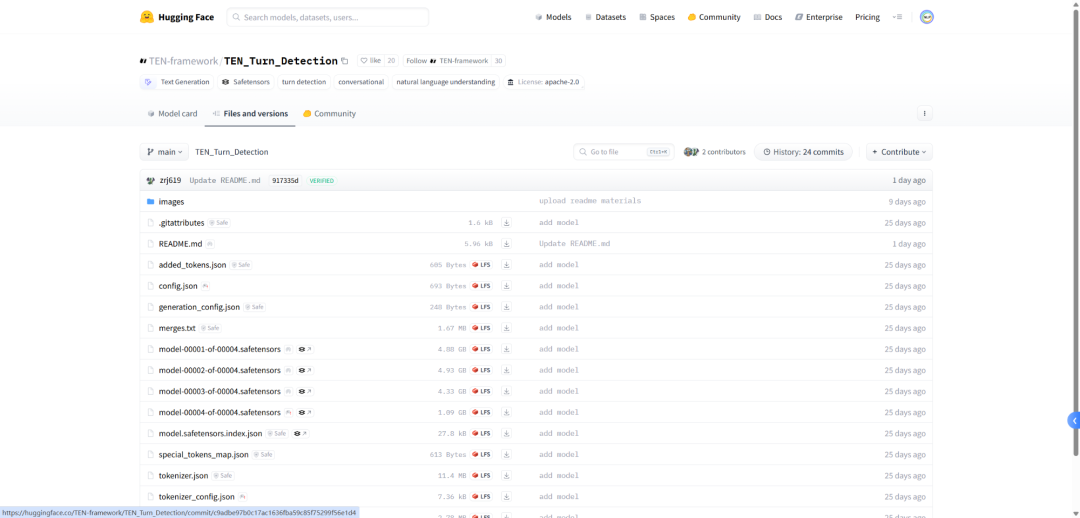The image size is (1080, 518).
Task: Open safetensors viewer for model-00002-of-00004
Action: tap(305, 370)
